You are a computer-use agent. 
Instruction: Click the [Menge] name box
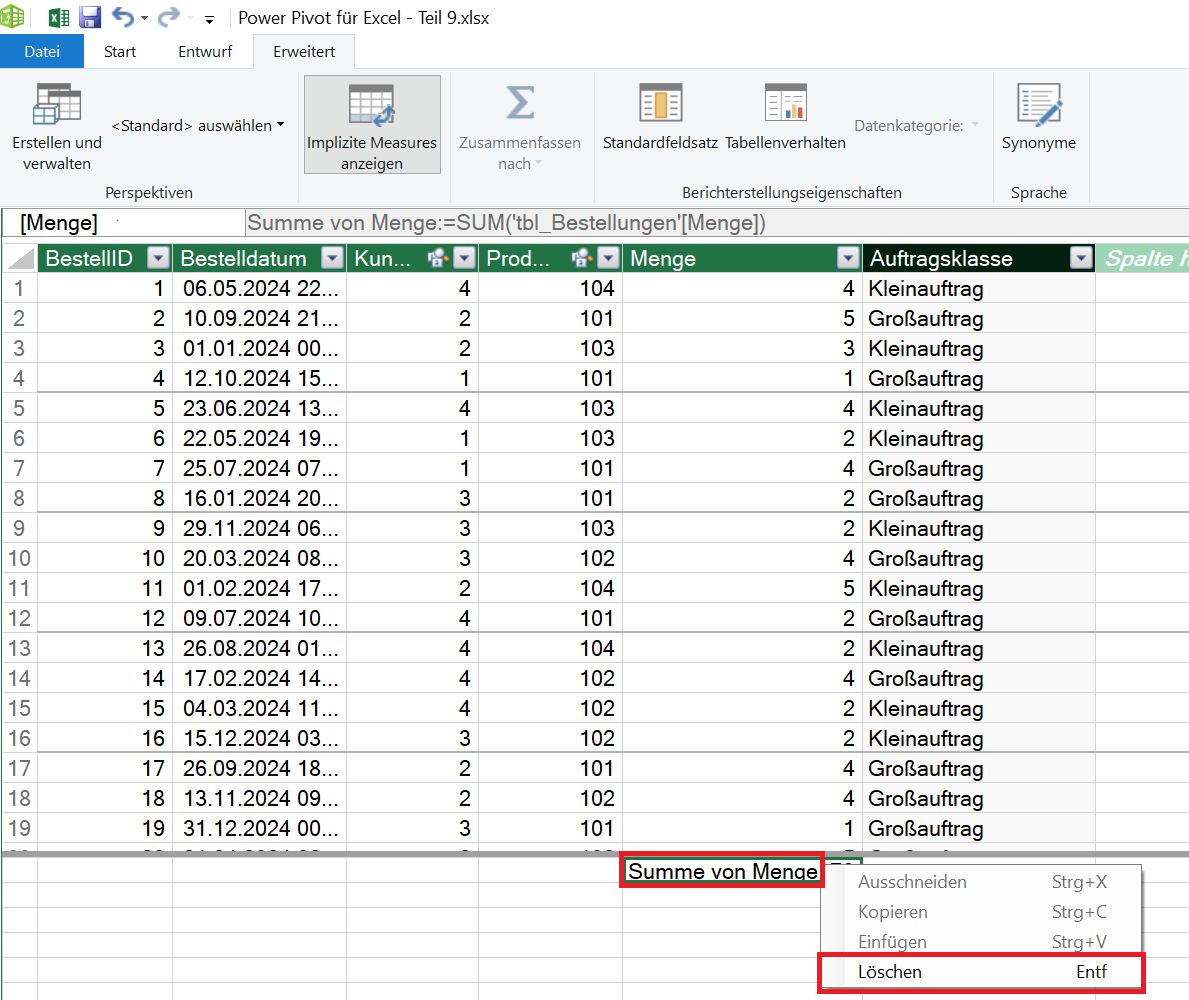[124, 223]
